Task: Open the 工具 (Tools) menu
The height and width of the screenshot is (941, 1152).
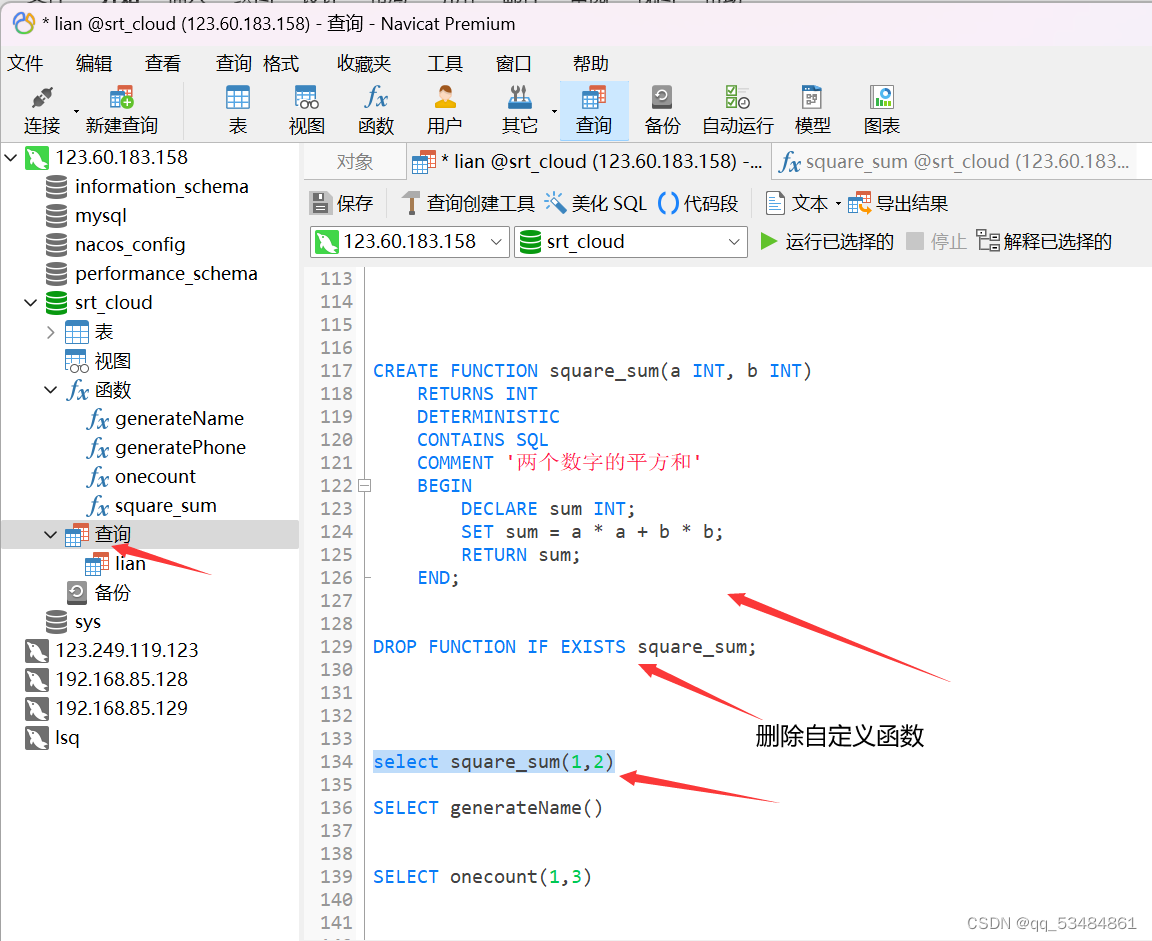Action: pos(446,63)
